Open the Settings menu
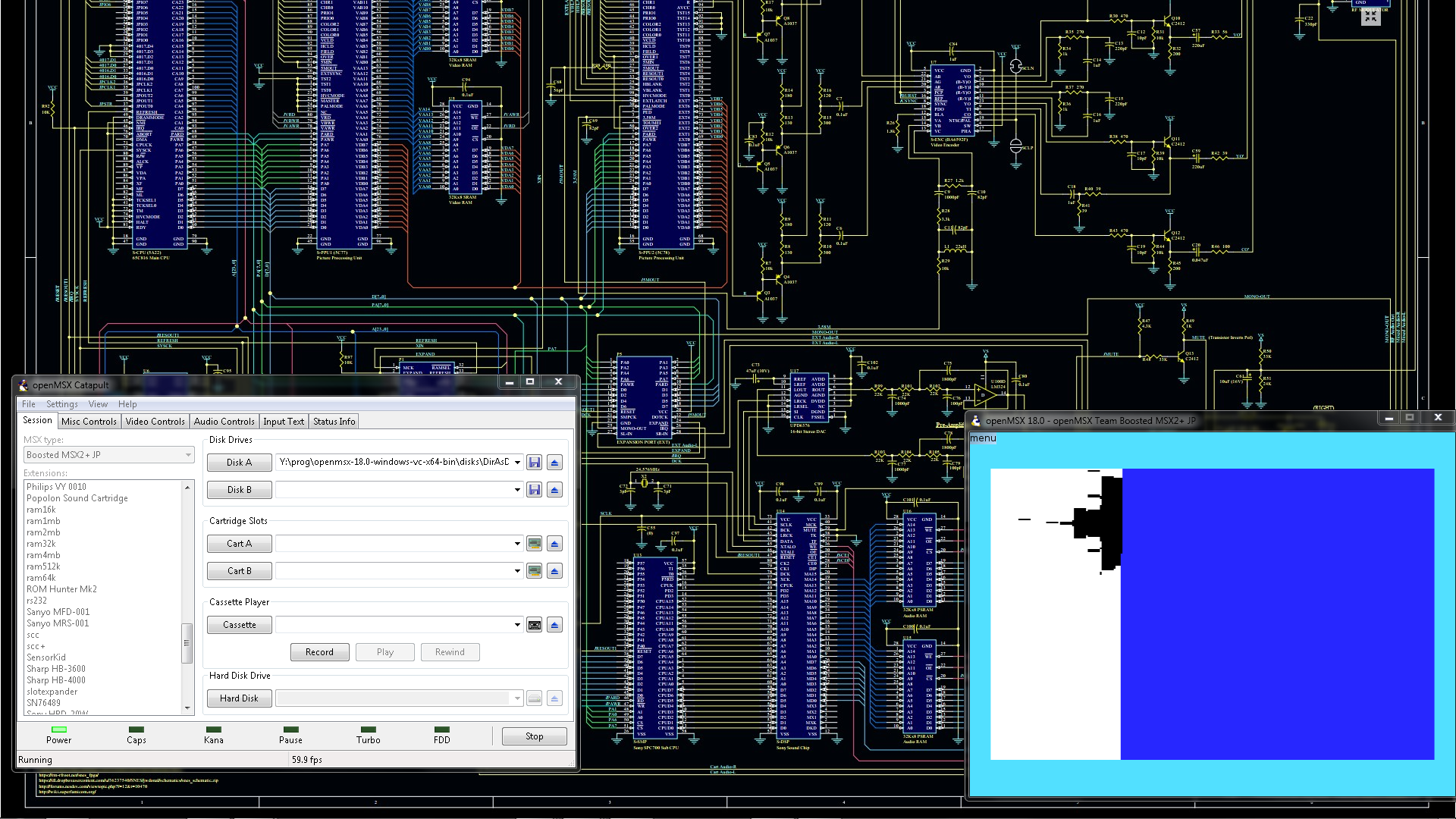Screen dimensions: 1456x819 61,404
